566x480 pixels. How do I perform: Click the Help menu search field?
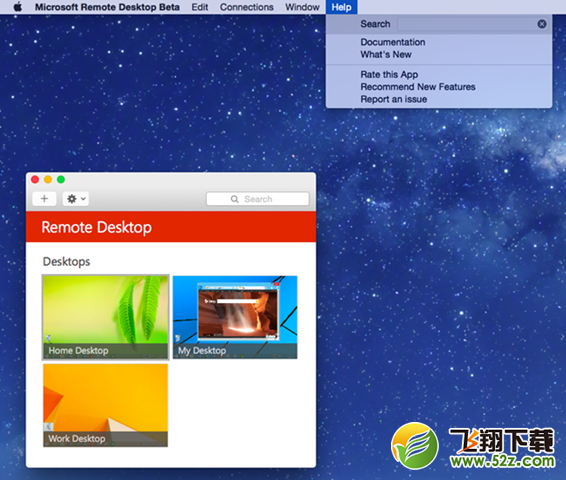click(472, 24)
